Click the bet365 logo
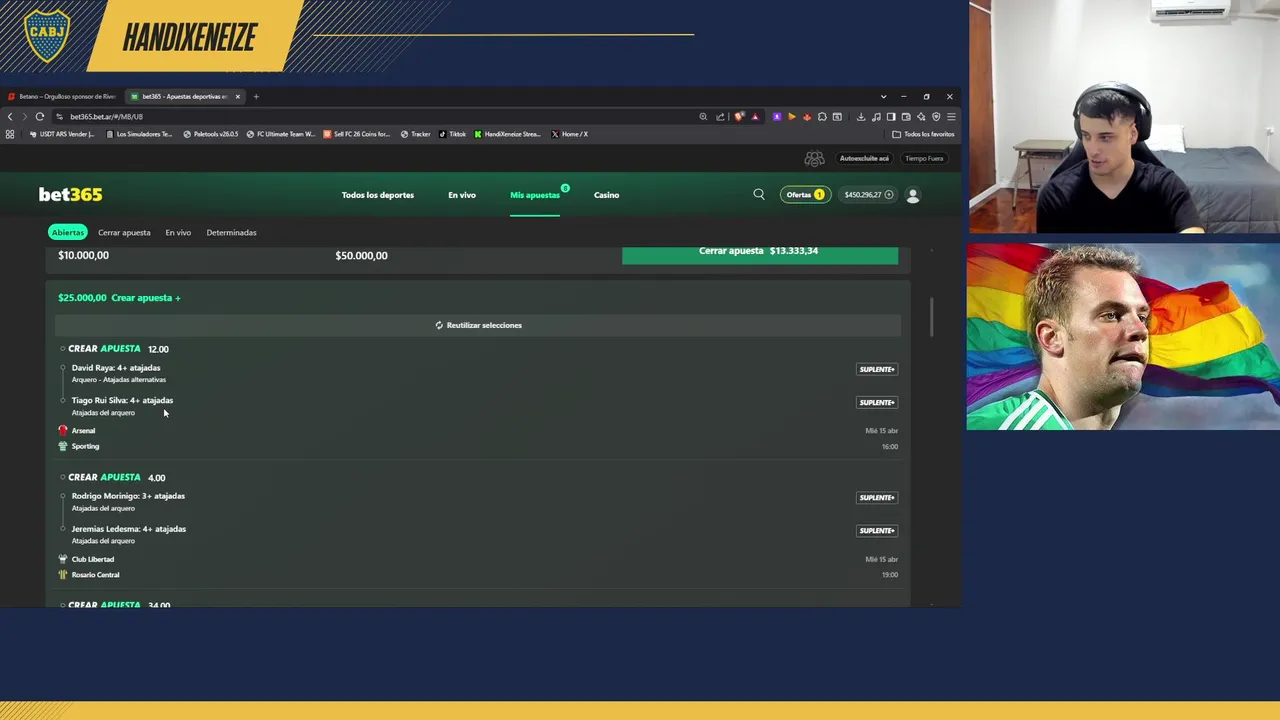 pos(70,194)
